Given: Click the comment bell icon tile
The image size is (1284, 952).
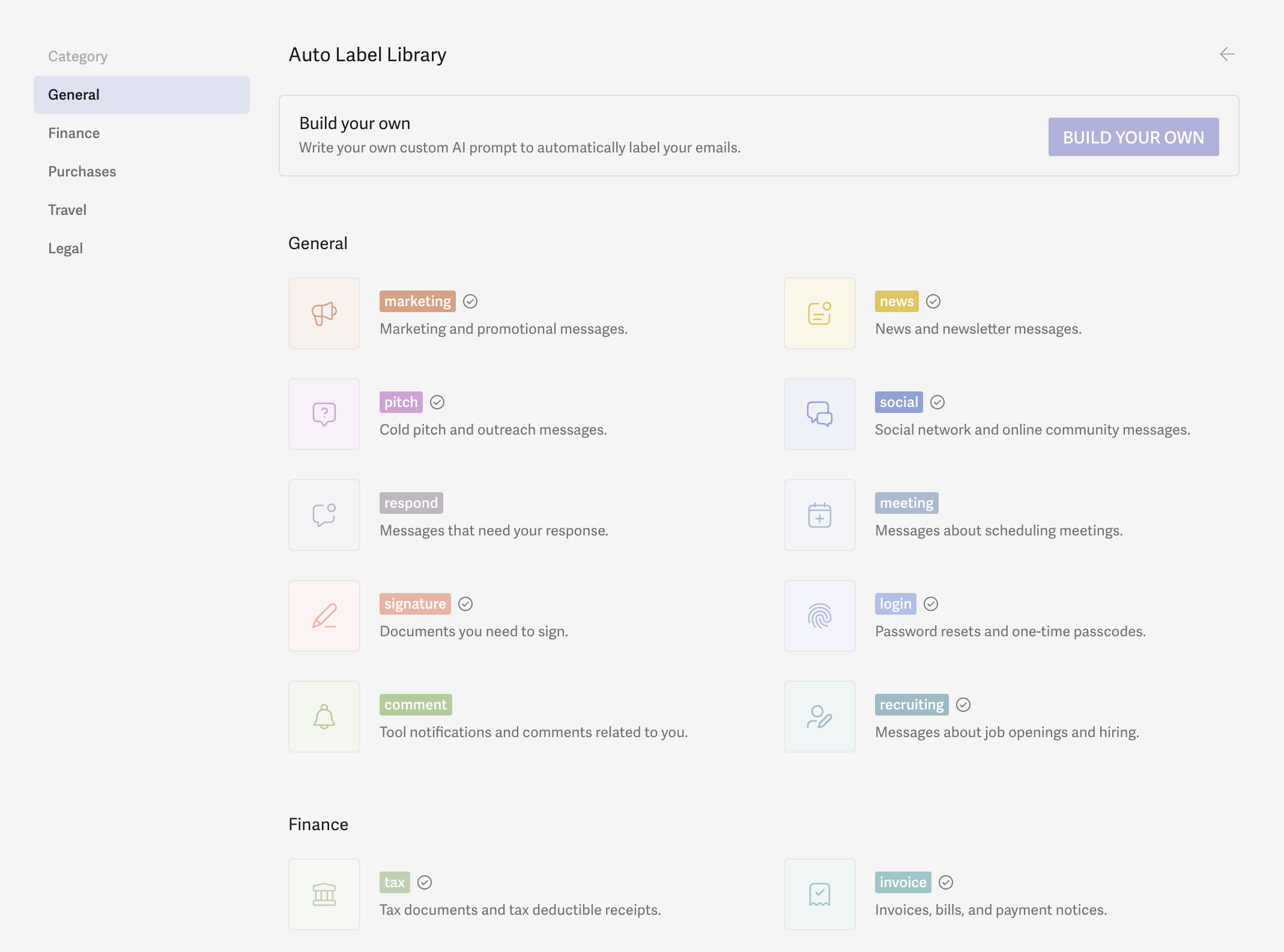Looking at the screenshot, I should click(x=324, y=717).
